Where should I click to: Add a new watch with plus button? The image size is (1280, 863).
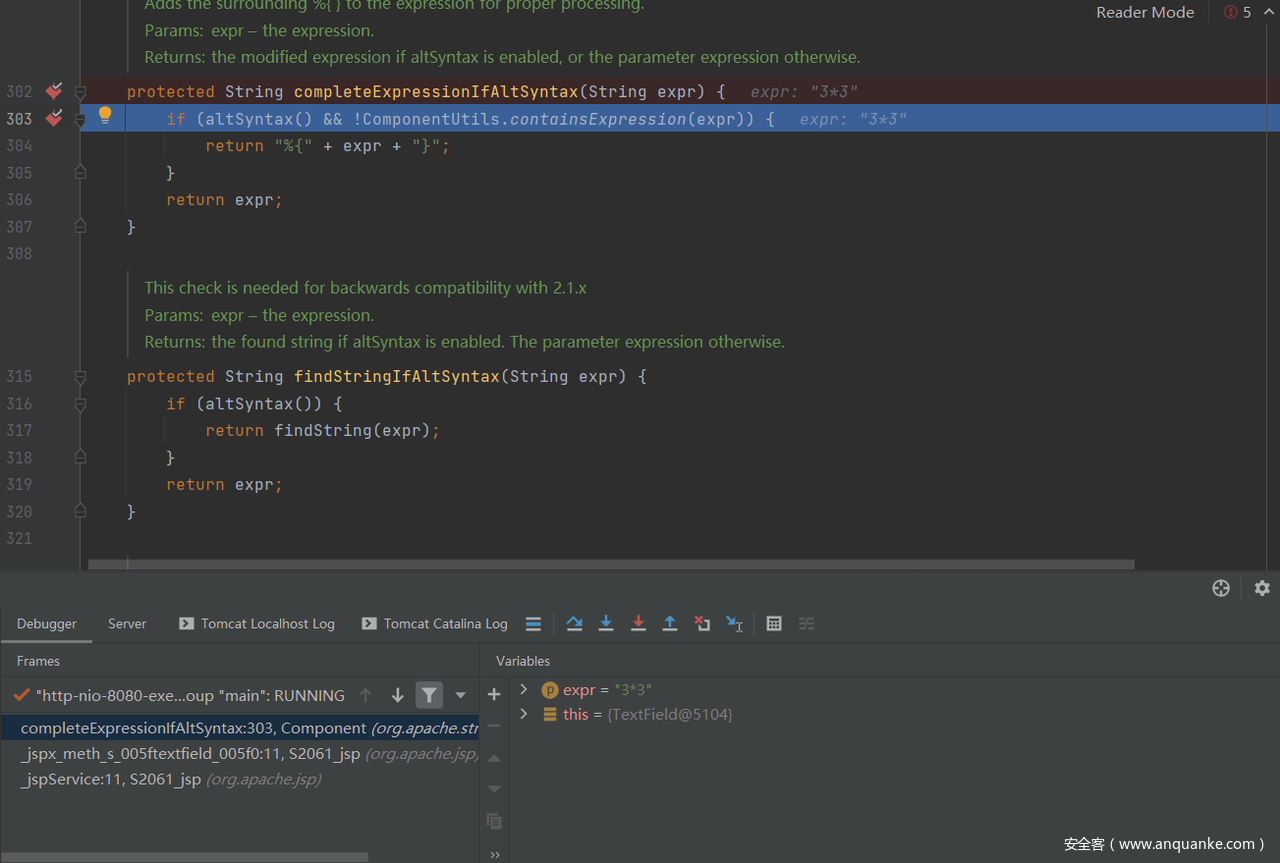point(494,694)
